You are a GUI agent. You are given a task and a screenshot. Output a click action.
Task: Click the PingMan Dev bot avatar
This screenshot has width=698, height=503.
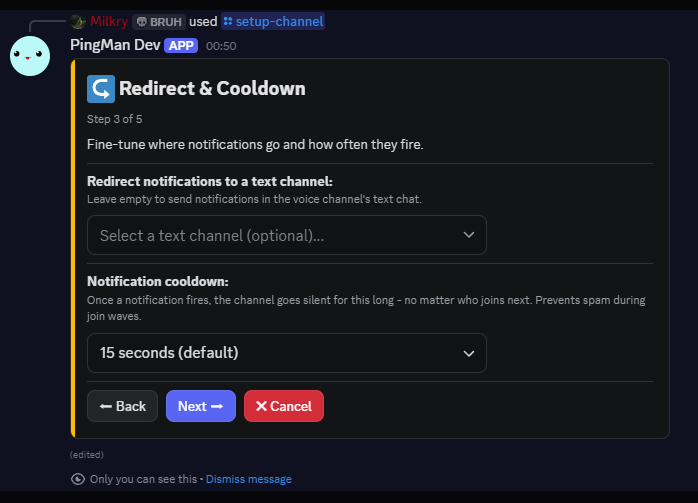tap(30, 56)
